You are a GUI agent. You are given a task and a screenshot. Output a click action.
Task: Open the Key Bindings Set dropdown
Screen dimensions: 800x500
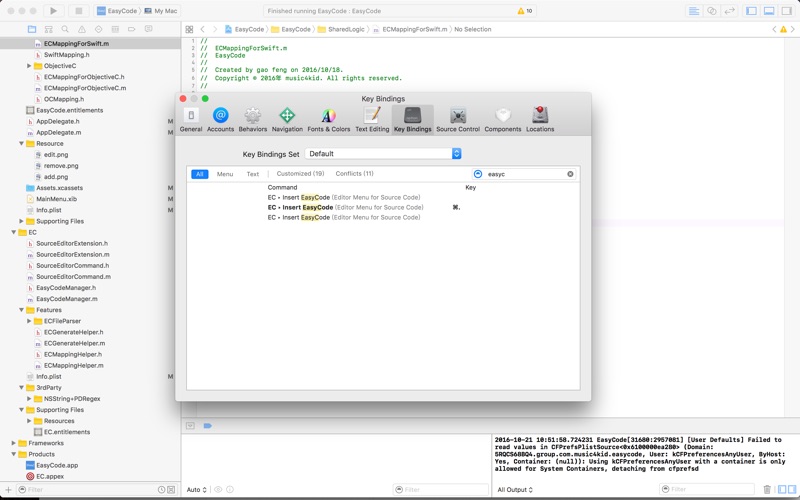pyautogui.click(x=383, y=154)
